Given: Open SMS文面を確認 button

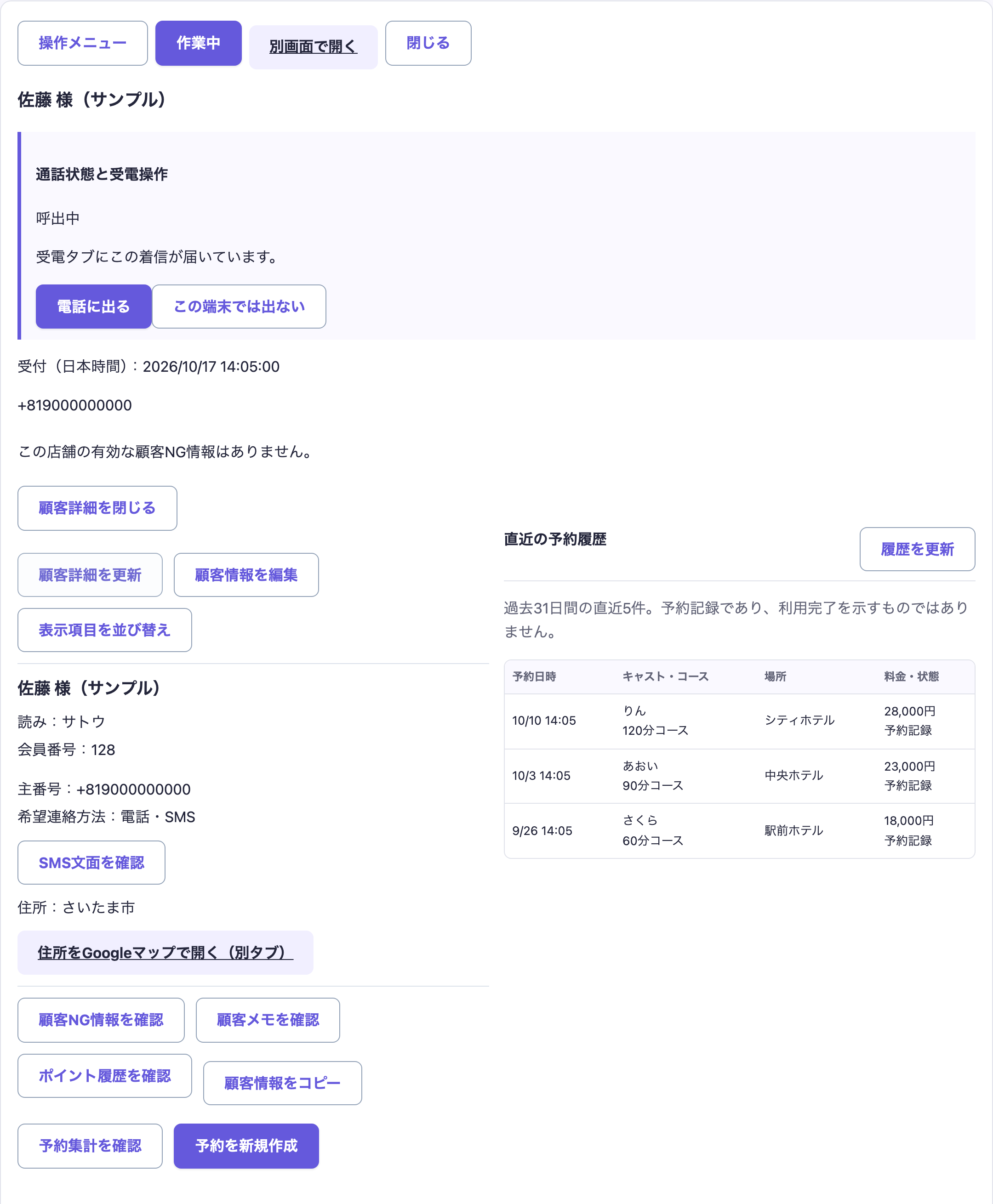Looking at the screenshot, I should [91, 863].
